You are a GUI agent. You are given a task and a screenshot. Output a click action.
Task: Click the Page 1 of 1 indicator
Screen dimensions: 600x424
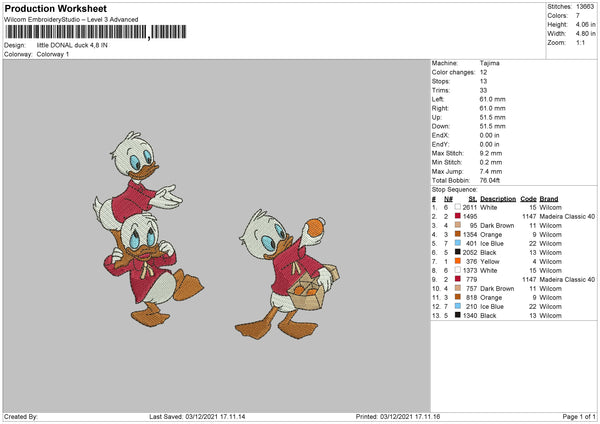coord(579,416)
